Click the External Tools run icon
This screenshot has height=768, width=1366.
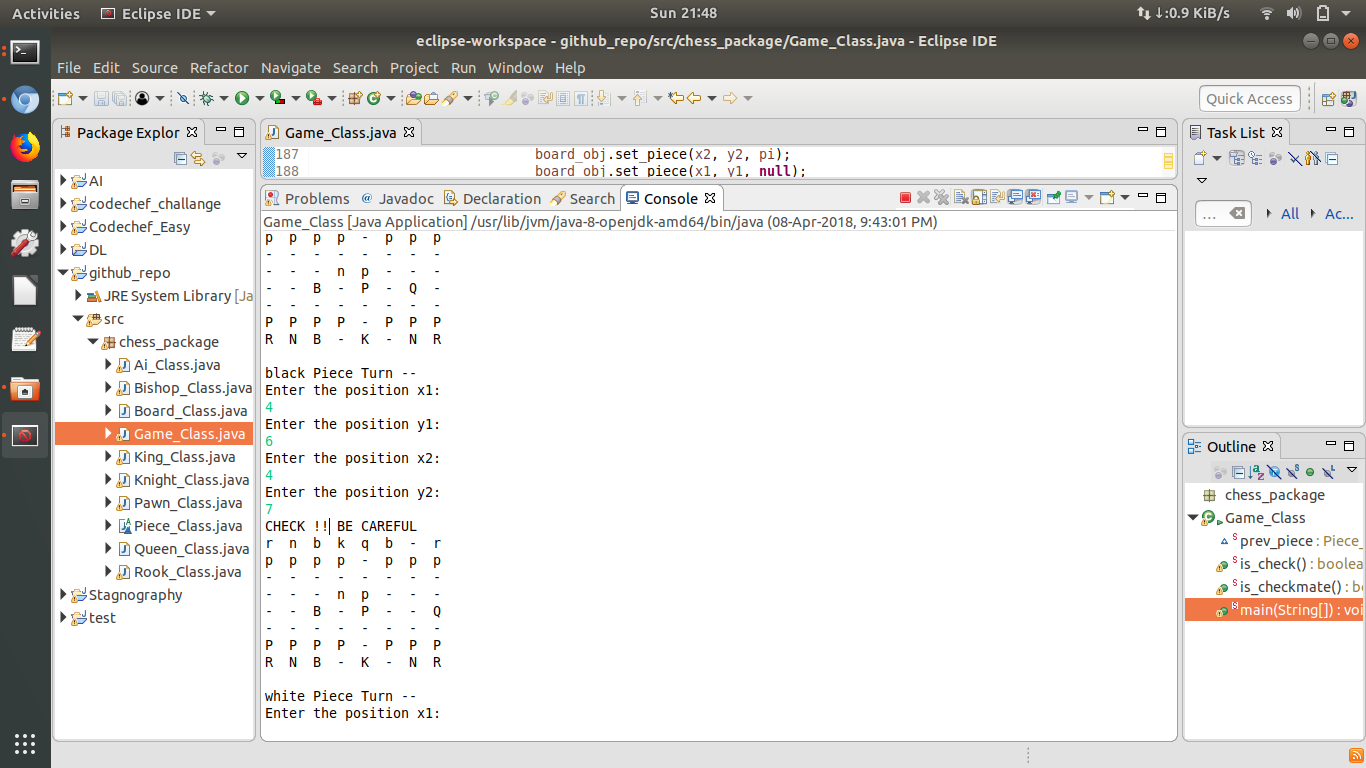pos(313,98)
